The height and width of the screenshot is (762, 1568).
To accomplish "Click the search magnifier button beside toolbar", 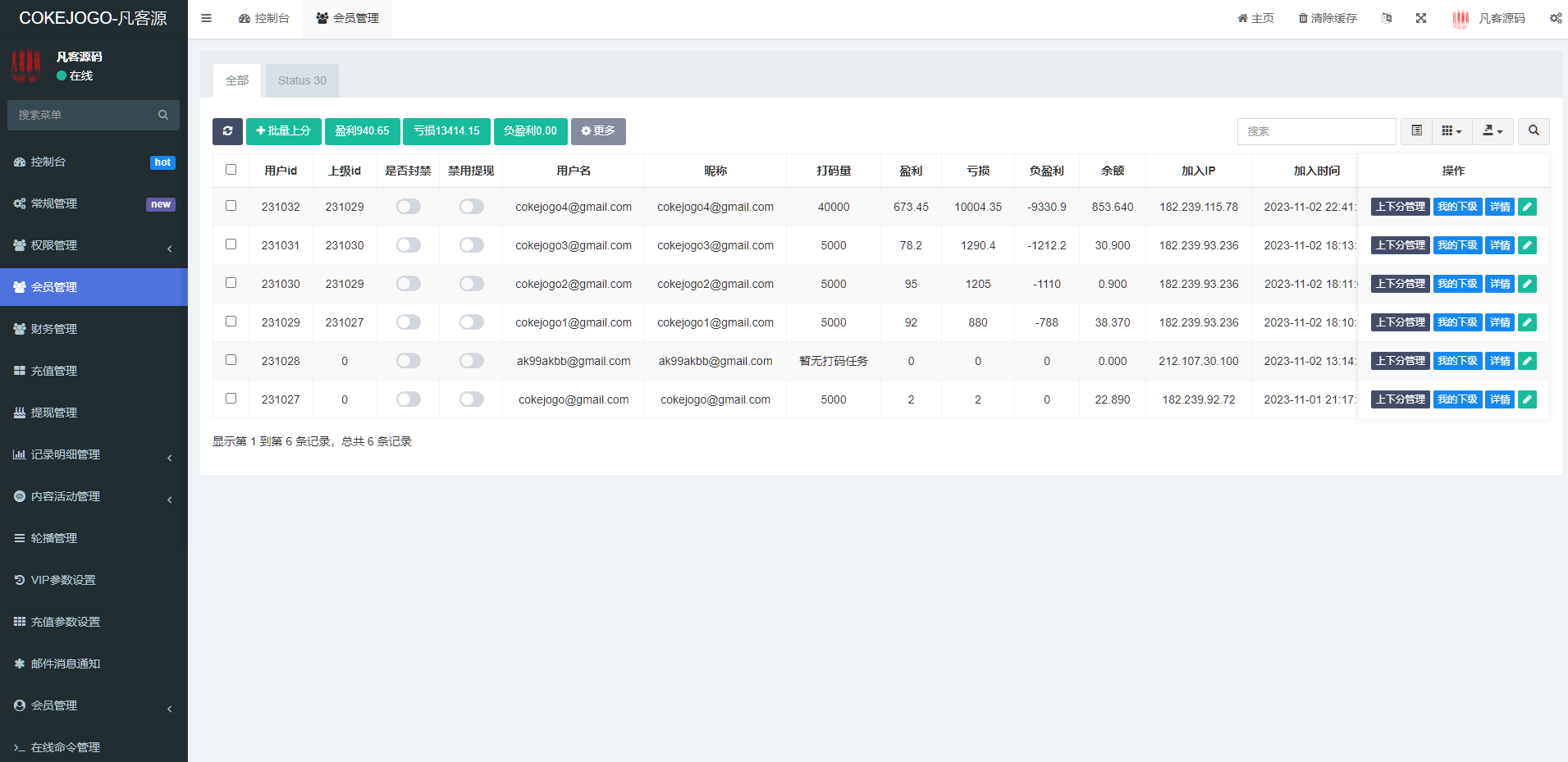I will tap(1534, 131).
